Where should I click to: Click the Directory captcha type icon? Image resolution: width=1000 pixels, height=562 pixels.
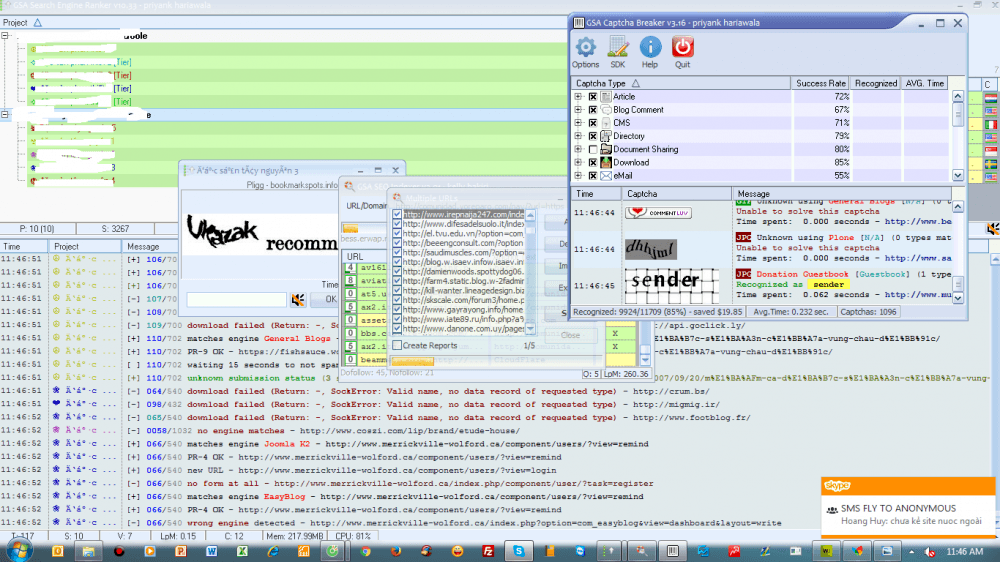click(x=606, y=136)
